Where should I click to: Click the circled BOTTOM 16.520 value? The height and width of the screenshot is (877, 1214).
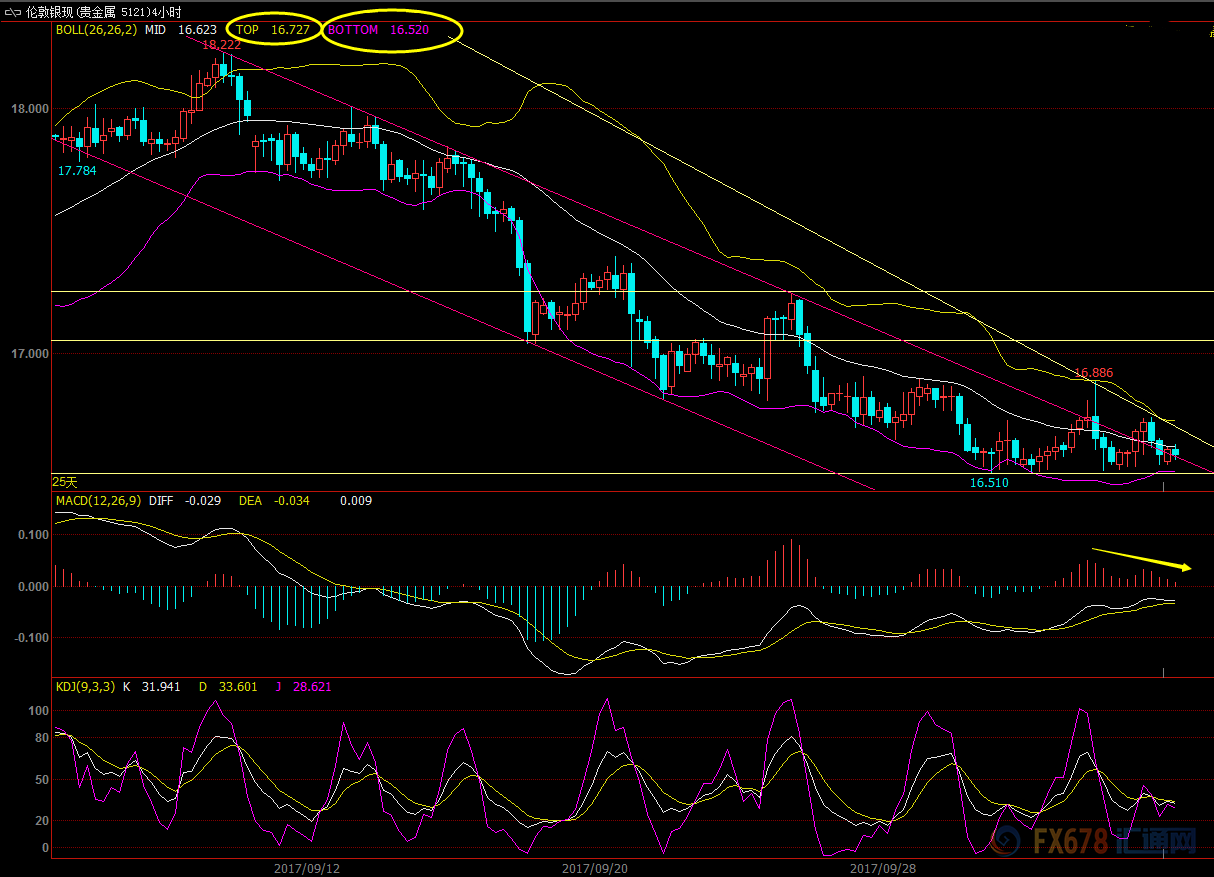(378, 30)
